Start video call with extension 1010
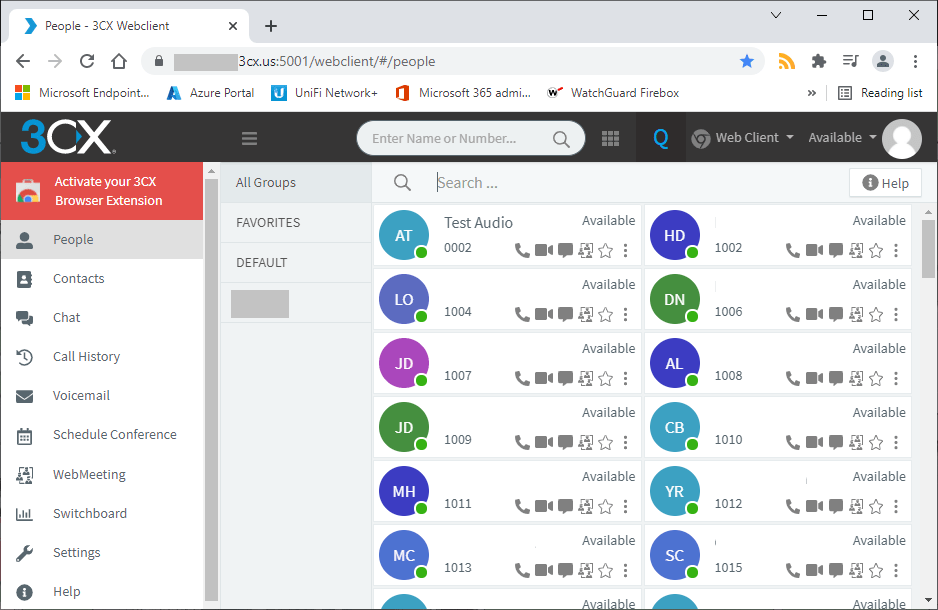This screenshot has height=610, width=938. 814,442
